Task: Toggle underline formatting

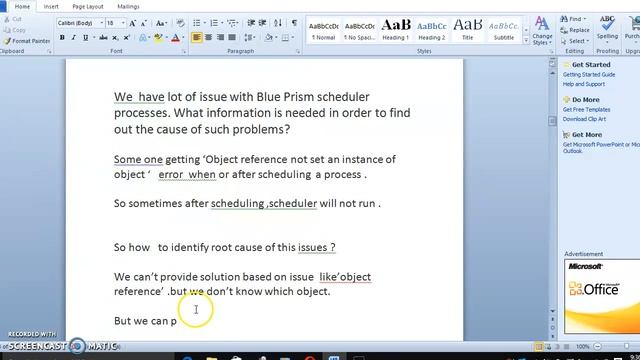Action: click(x=85, y=38)
